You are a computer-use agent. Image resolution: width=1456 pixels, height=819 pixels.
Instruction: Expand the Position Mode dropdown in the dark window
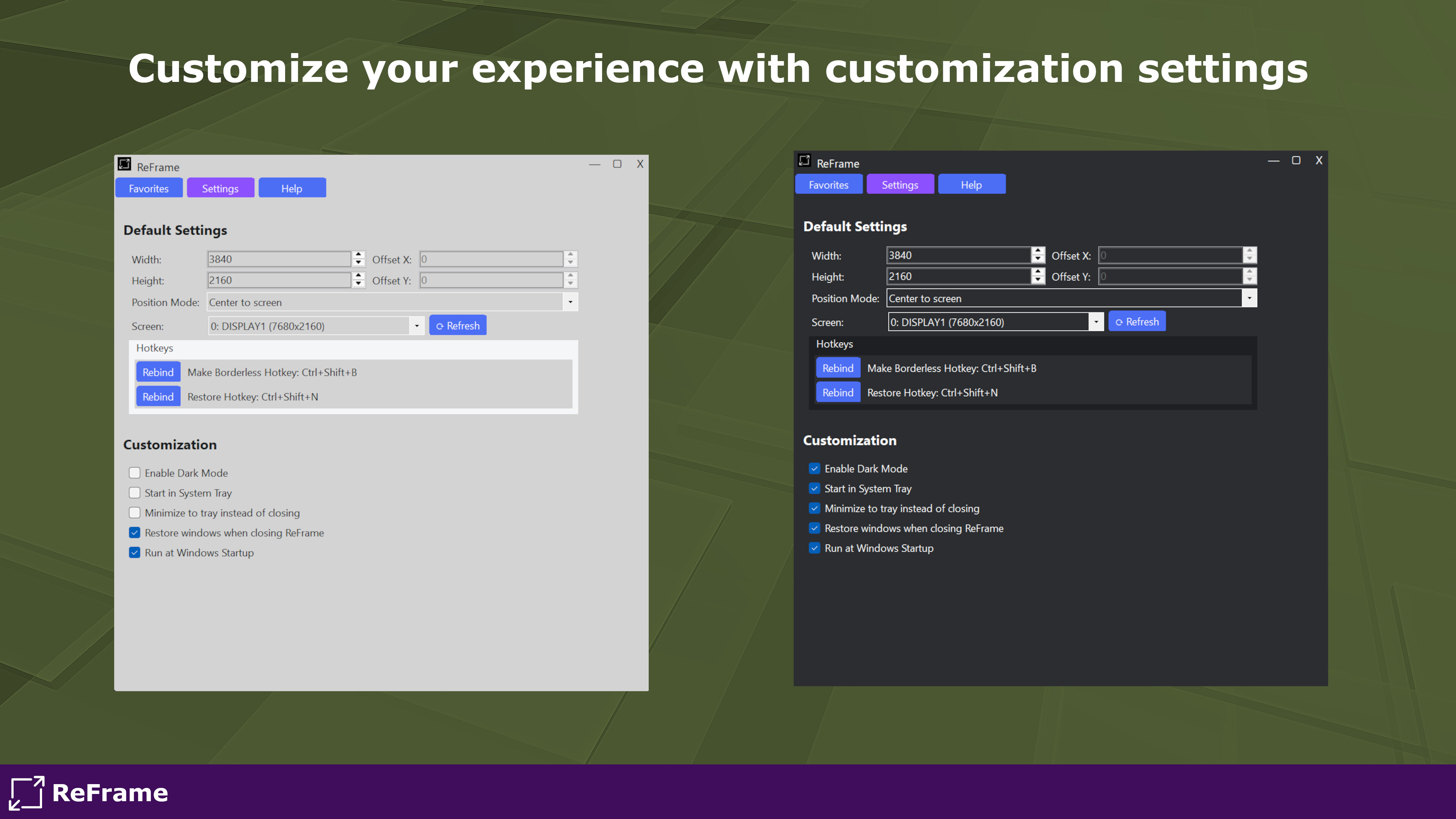click(x=1249, y=298)
